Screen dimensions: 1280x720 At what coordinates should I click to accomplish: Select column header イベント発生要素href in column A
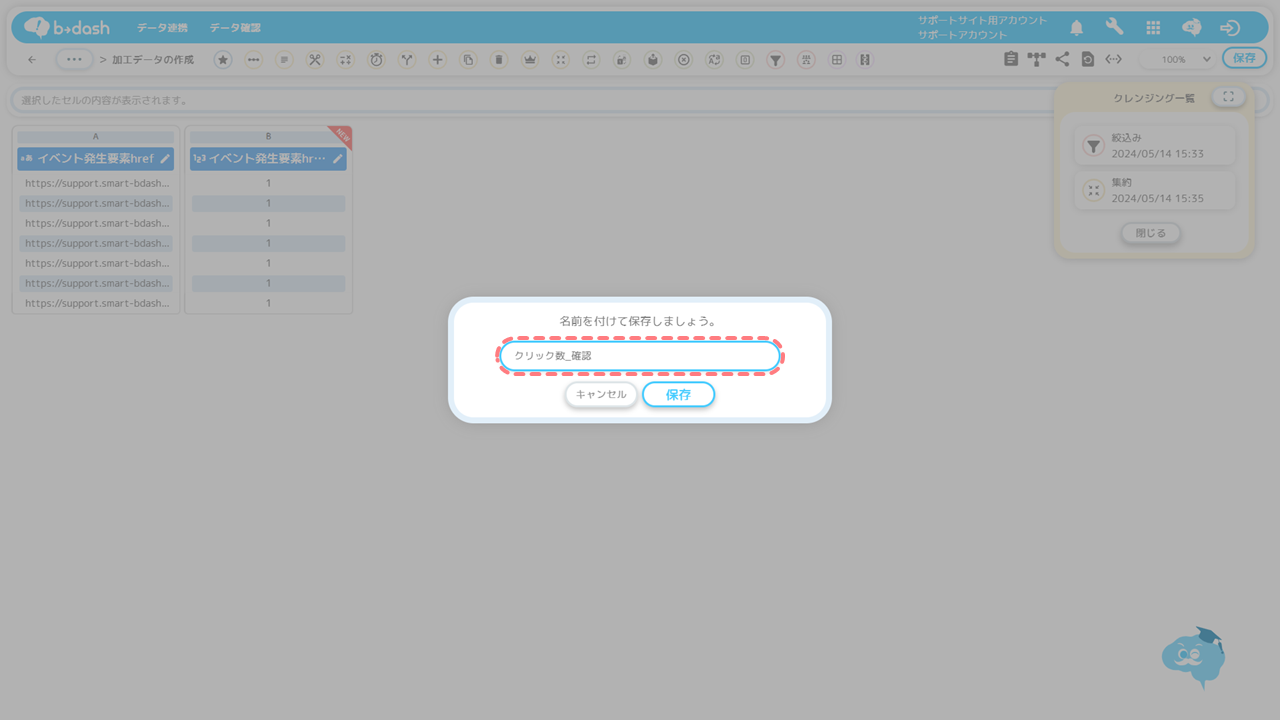95,158
